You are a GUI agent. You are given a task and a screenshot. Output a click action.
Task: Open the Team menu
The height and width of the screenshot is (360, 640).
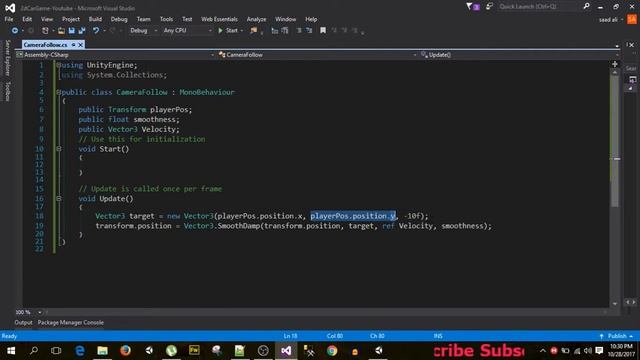(x=143, y=19)
